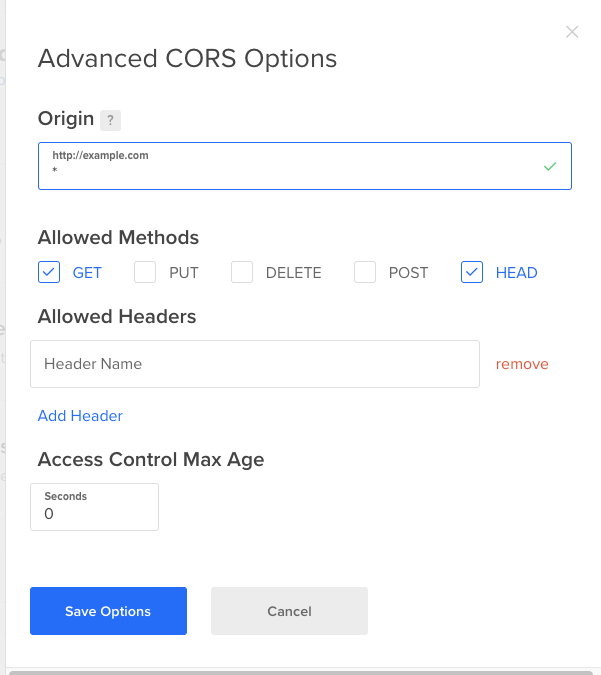Focus the Origin input field

coord(305,166)
